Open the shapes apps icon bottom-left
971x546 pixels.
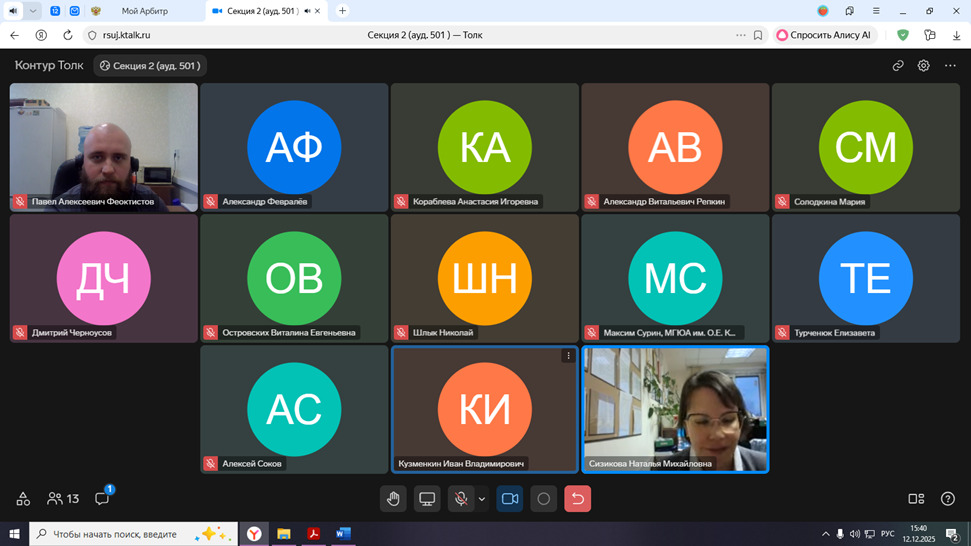click(23, 498)
